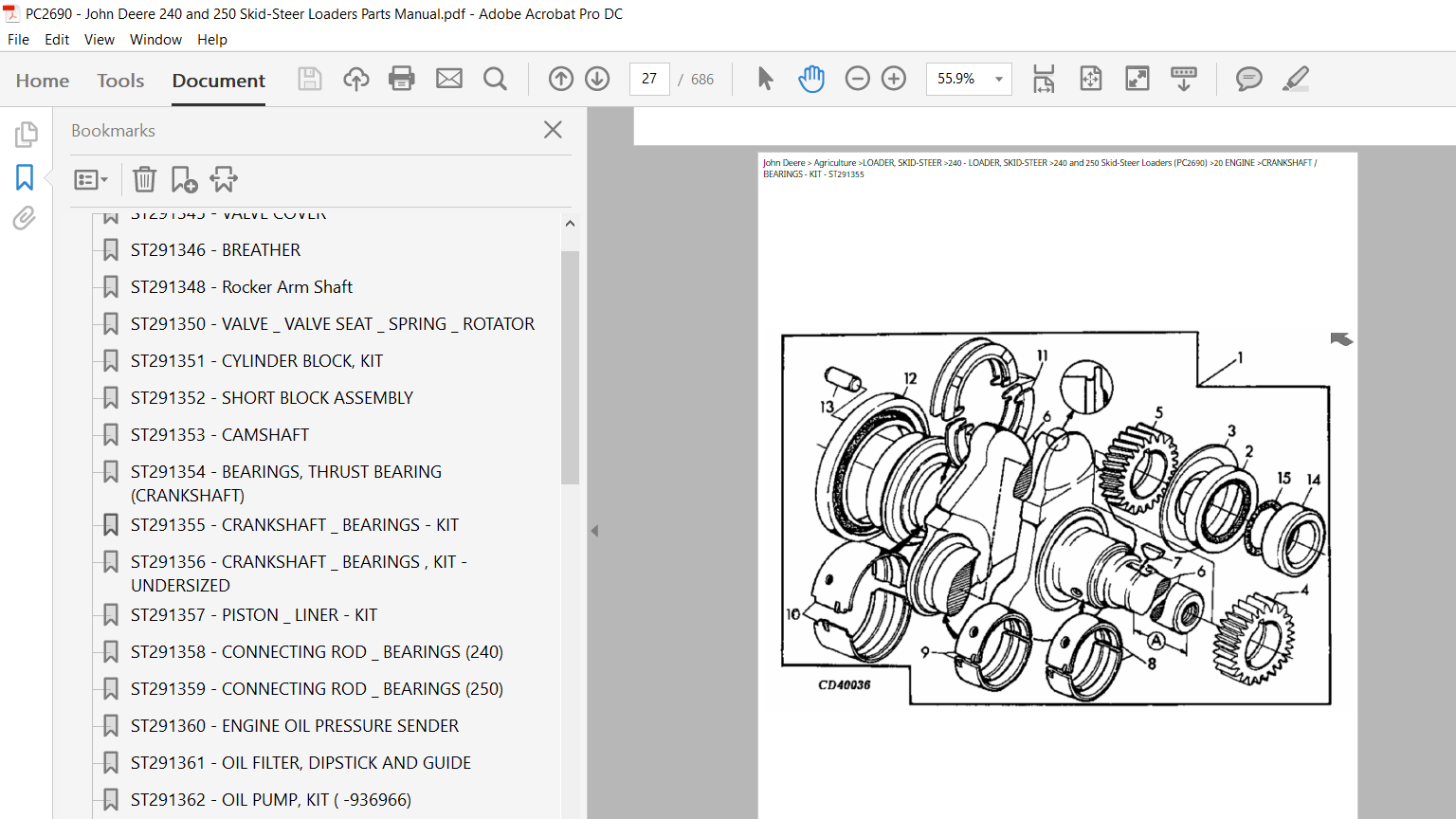
Task: Activate the Hand pan tool
Action: 811,79
